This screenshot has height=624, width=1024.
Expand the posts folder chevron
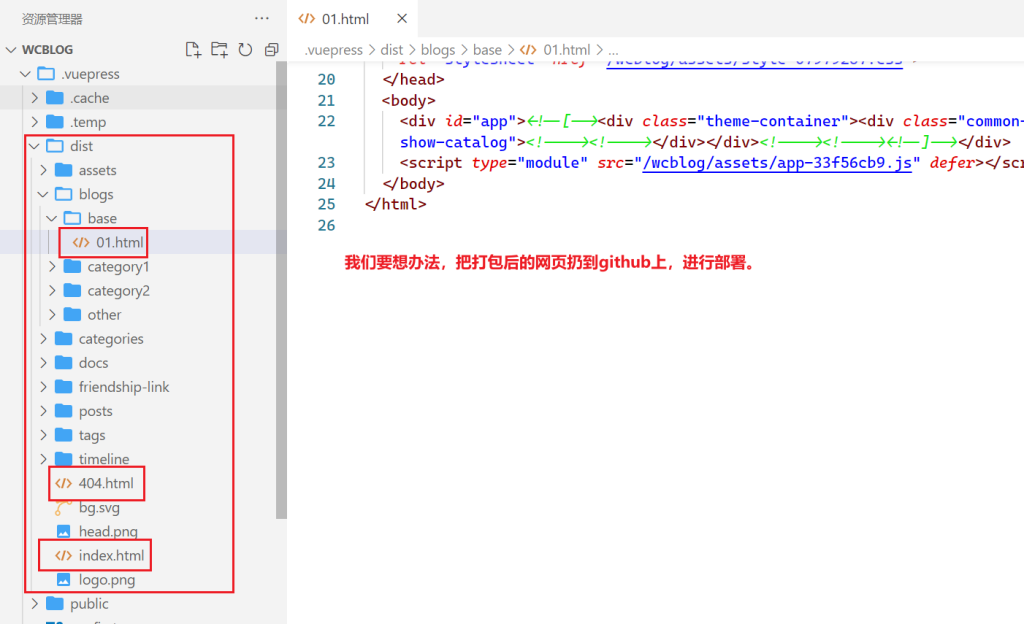[43, 411]
